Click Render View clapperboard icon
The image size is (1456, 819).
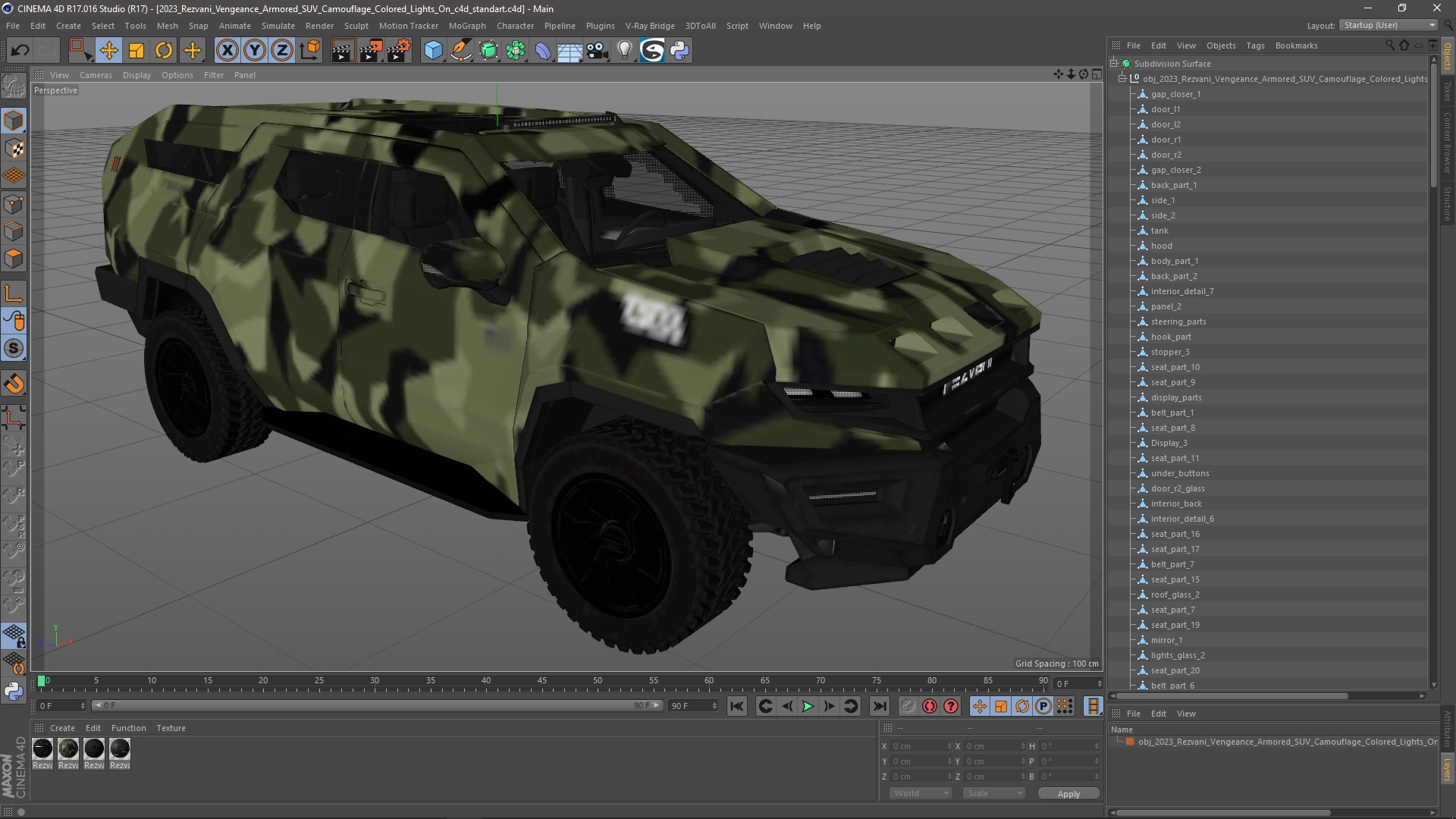click(343, 51)
